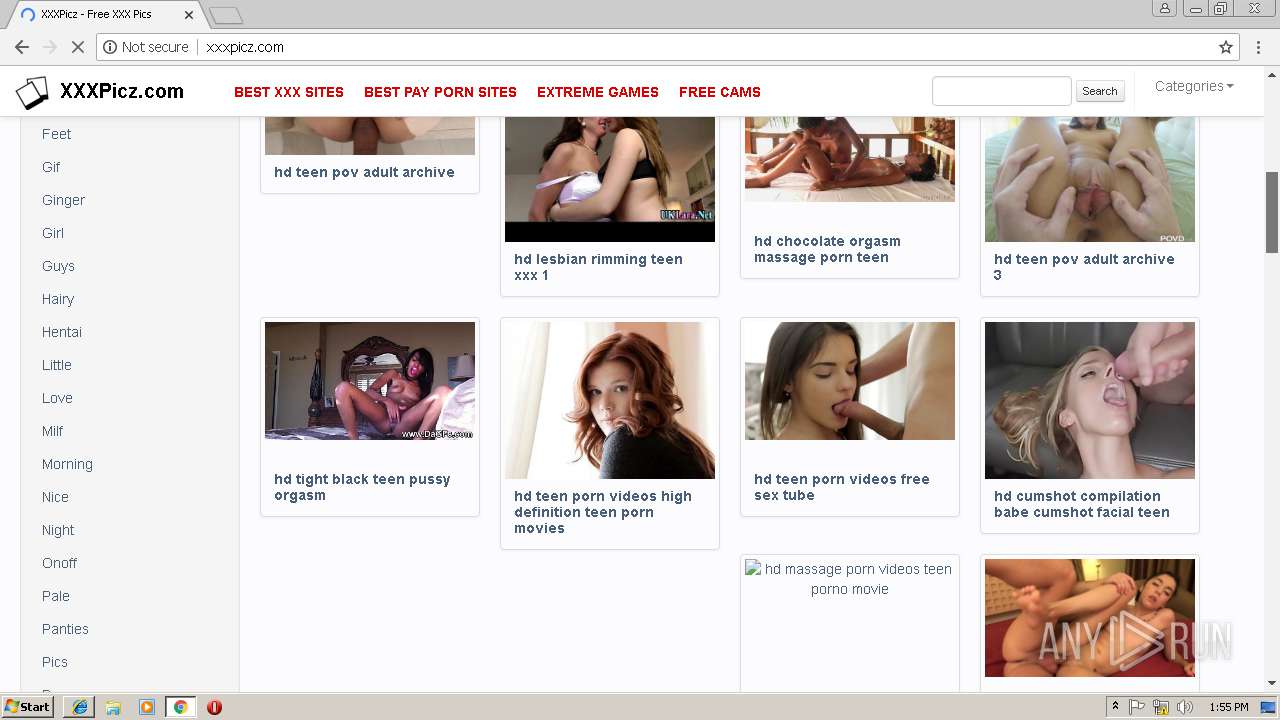Screen dimensions: 1280x720
Task: Click the Chrome user profile icon
Action: click(x=1165, y=8)
